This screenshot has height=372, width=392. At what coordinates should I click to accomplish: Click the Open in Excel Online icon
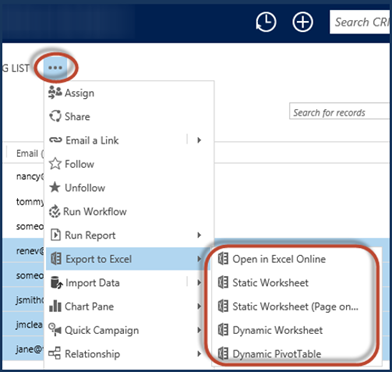pyautogui.click(x=223, y=259)
